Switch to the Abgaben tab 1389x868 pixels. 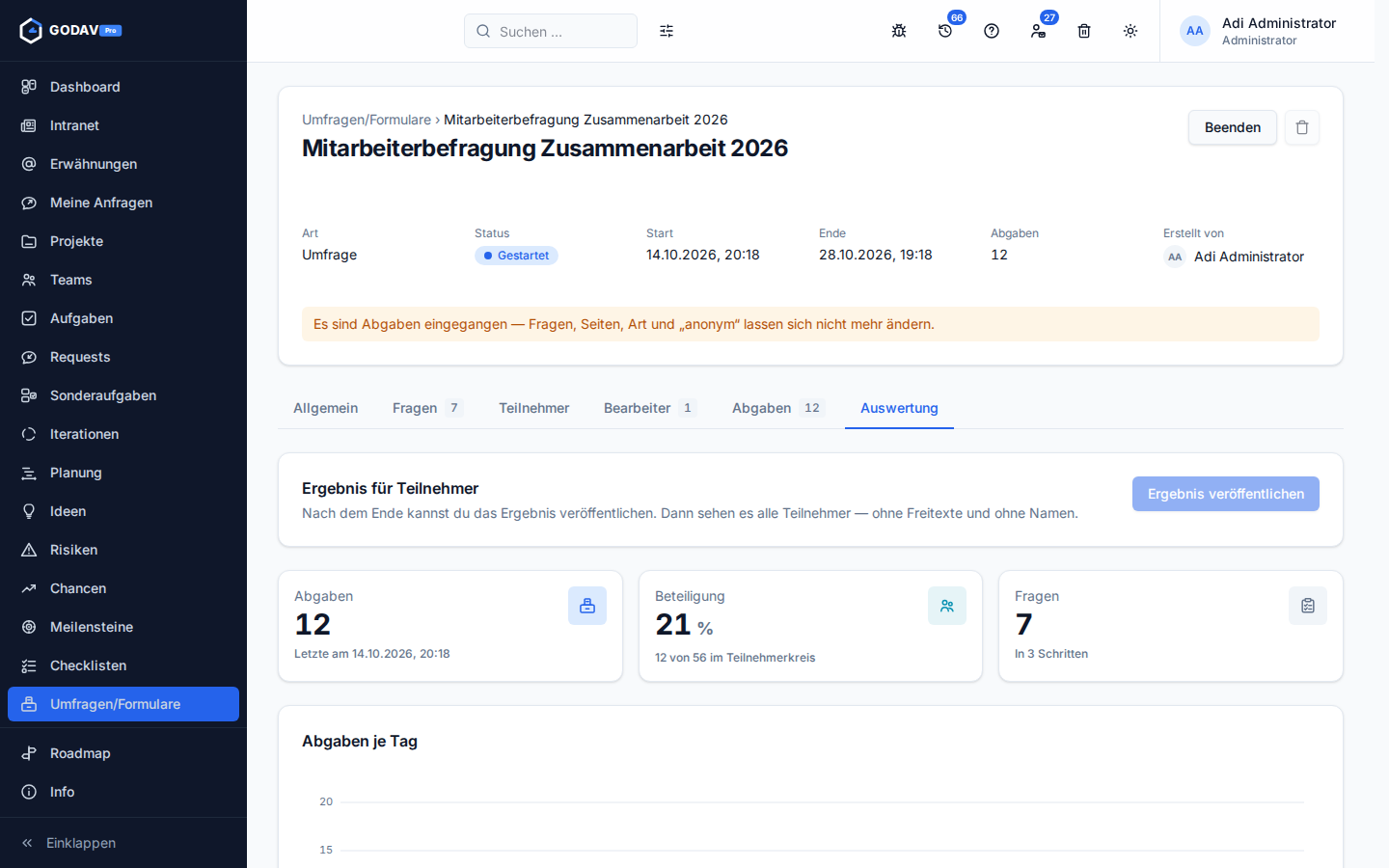778,408
